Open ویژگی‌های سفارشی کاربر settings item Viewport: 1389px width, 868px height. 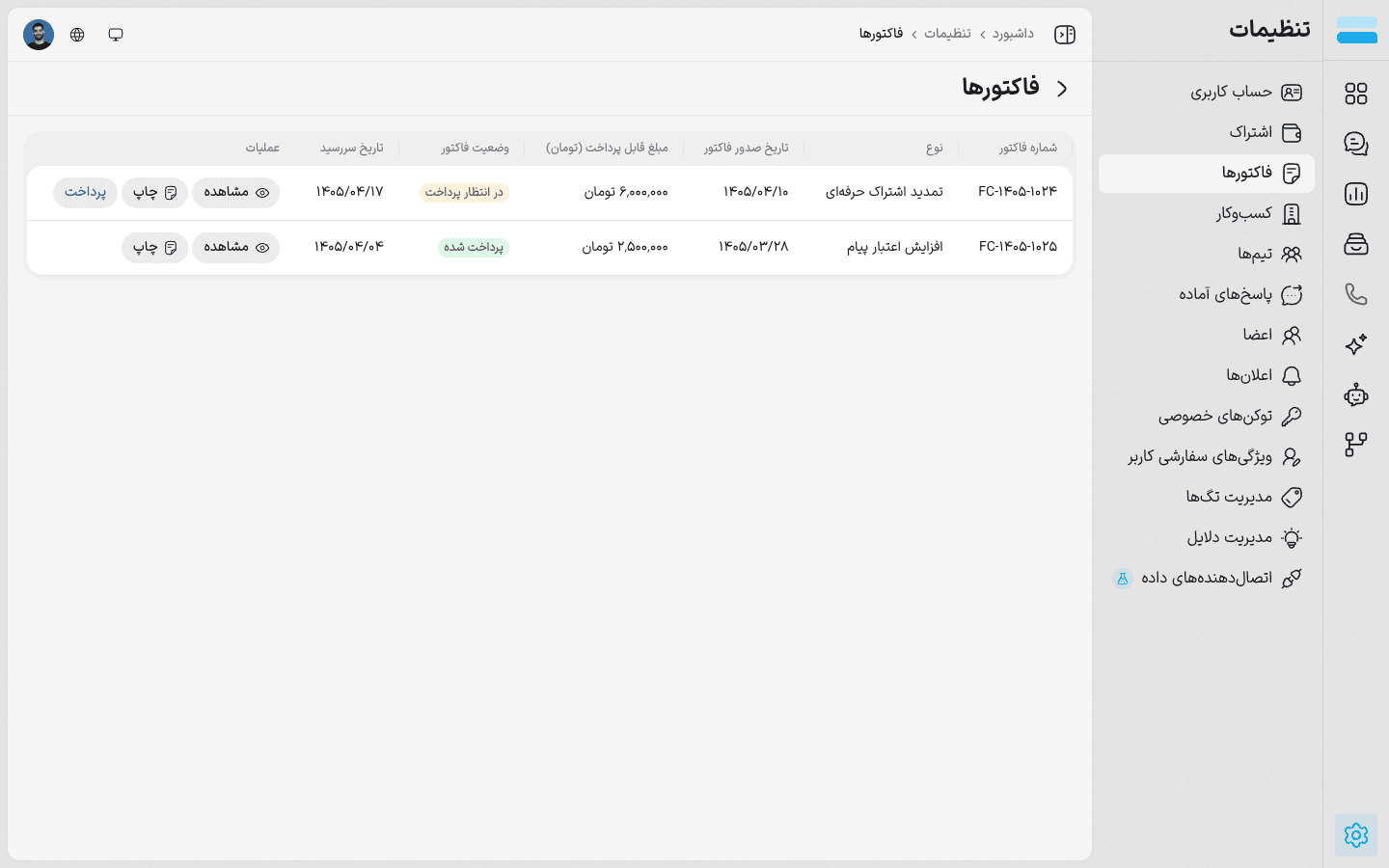click(x=1207, y=457)
